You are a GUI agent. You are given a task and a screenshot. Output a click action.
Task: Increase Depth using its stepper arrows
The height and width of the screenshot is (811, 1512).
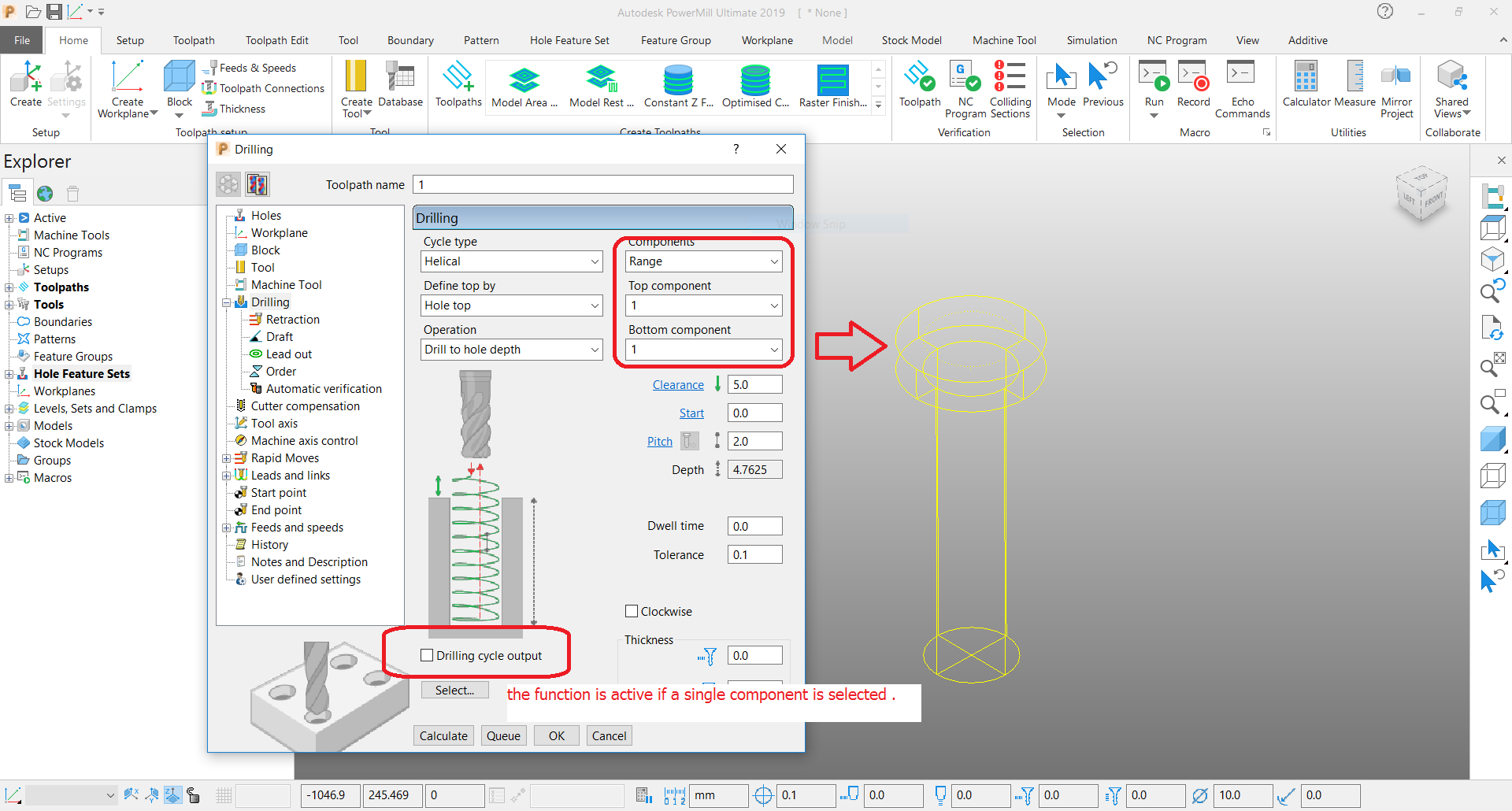(x=717, y=469)
